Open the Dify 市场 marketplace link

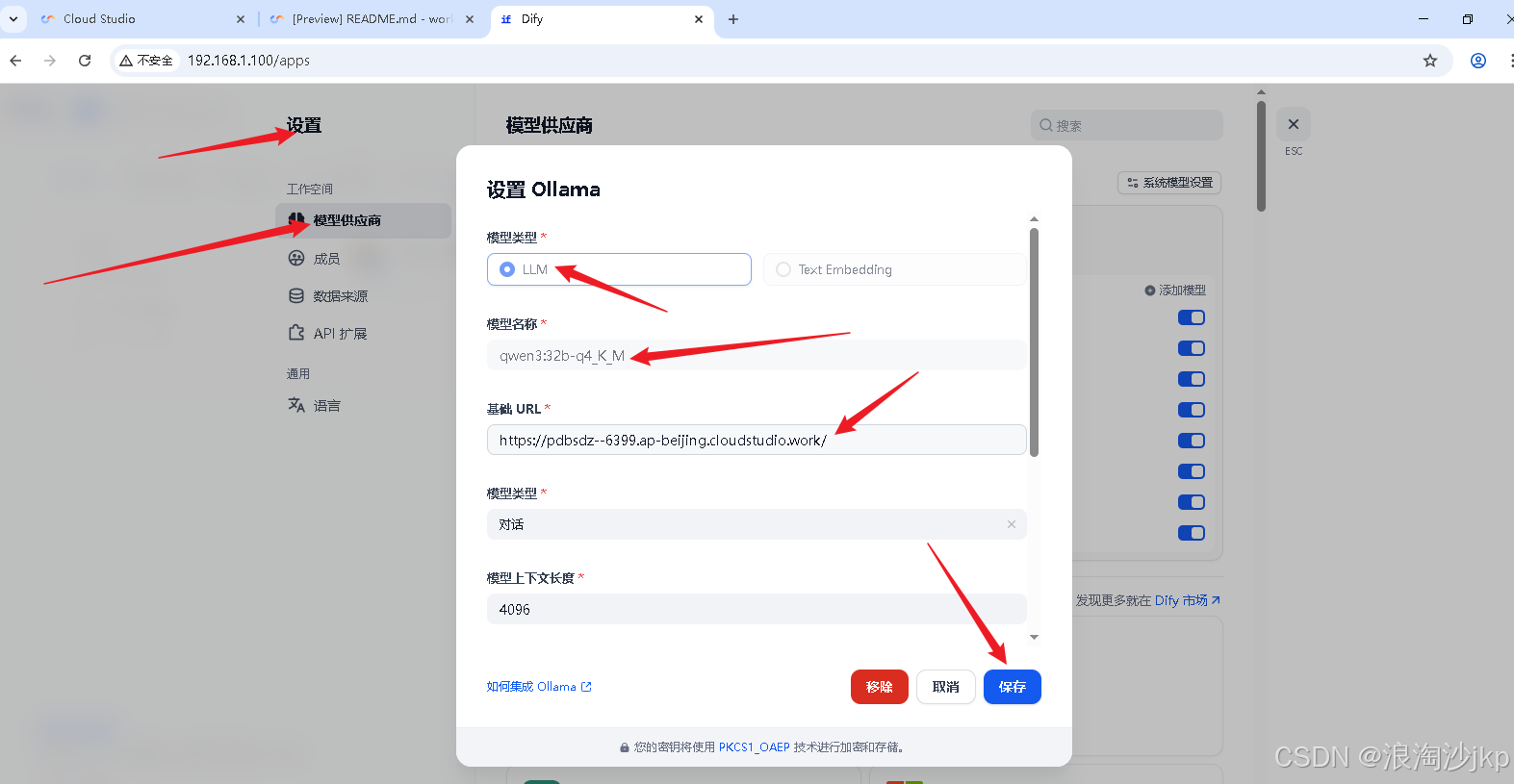click(1187, 600)
